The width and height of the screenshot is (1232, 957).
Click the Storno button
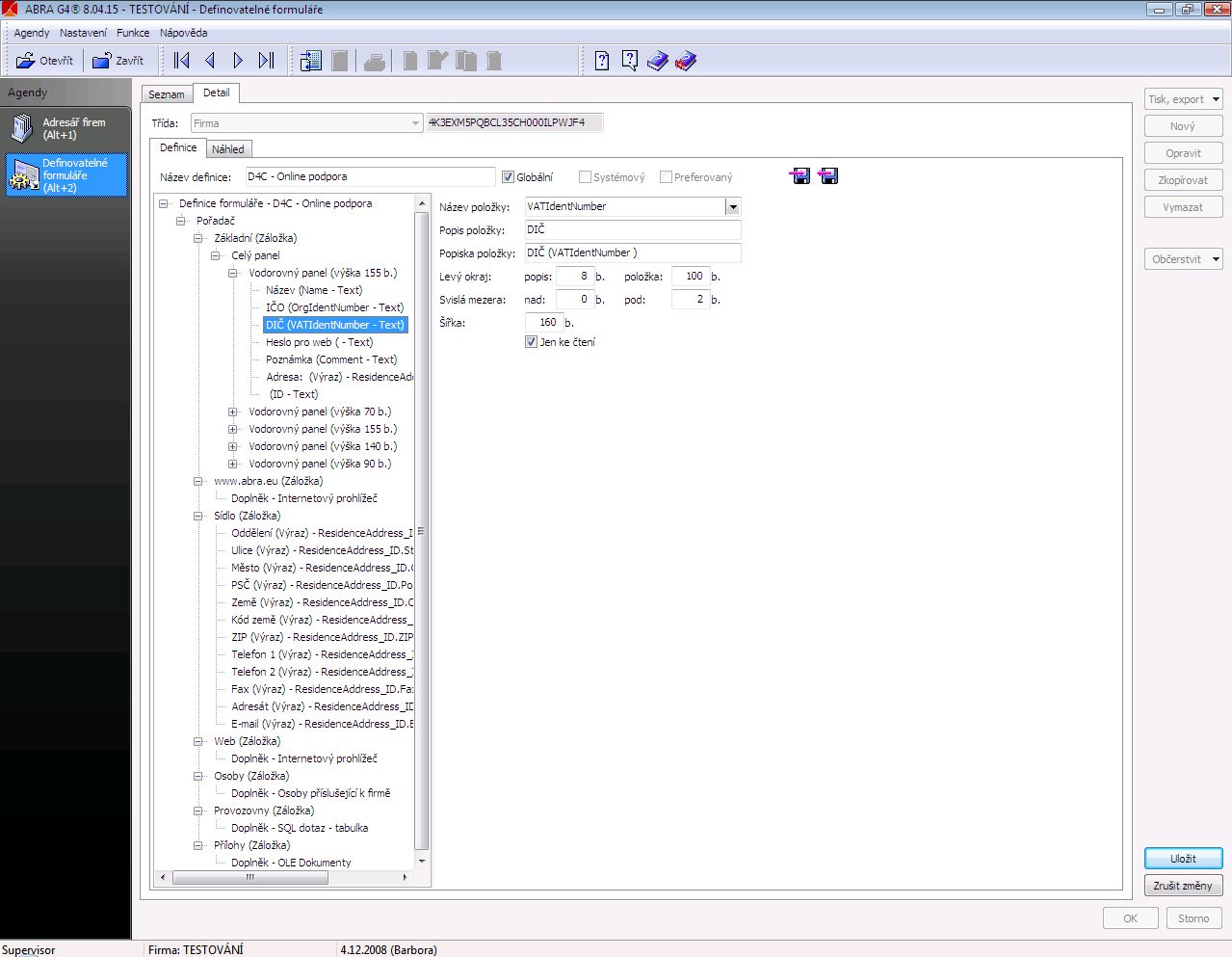click(1193, 918)
